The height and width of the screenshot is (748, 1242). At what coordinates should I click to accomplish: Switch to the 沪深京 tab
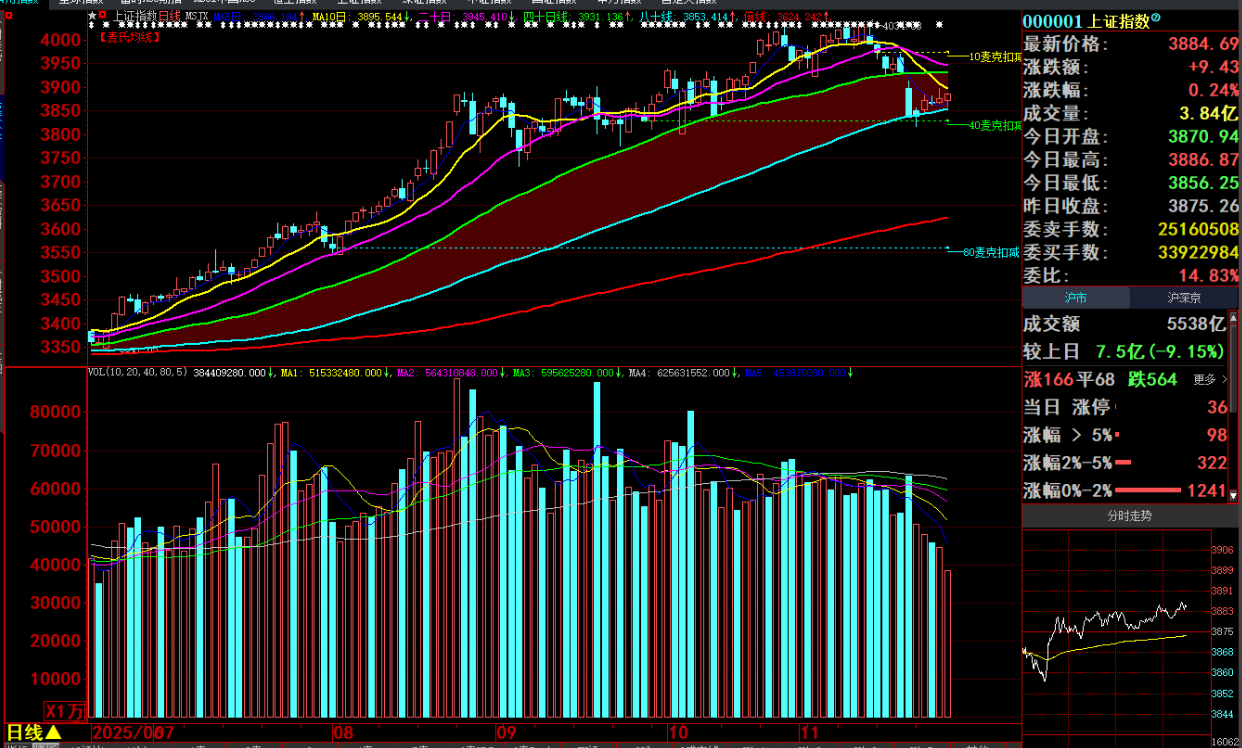pos(1185,298)
